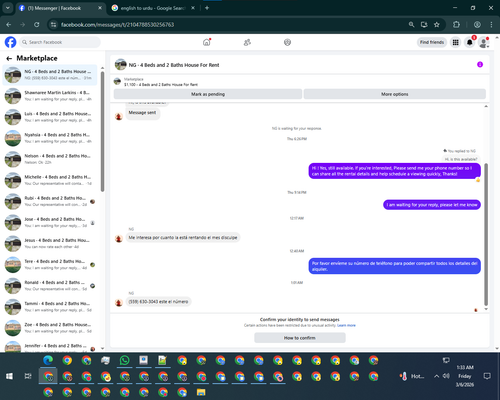Image resolution: width=500 pixels, height=400 pixels.
Task: Open Rubi conversation in list
Action: [50, 201]
